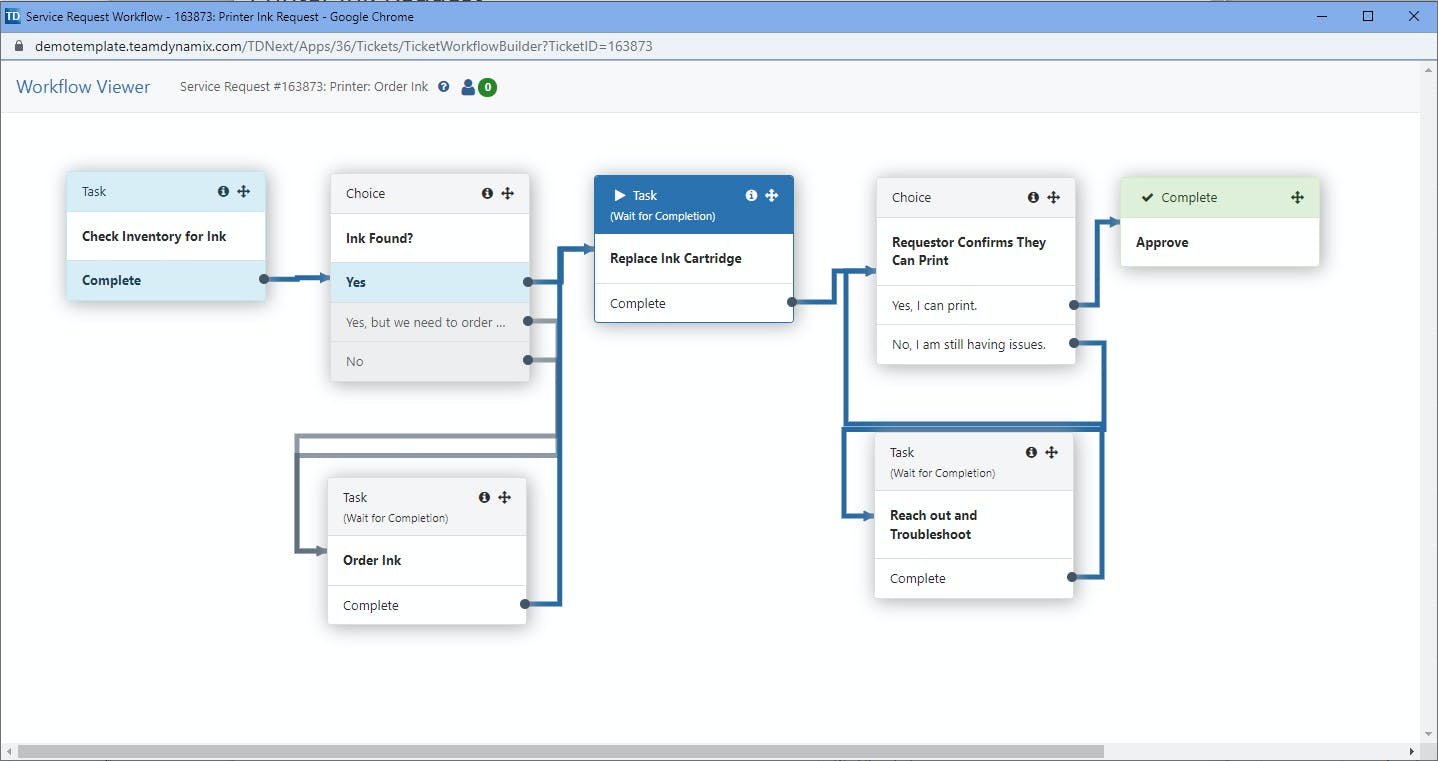The image size is (1438, 761).
Task: Click connector dot on 'Yes, I can print.'
Action: click(x=1073, y=305)
